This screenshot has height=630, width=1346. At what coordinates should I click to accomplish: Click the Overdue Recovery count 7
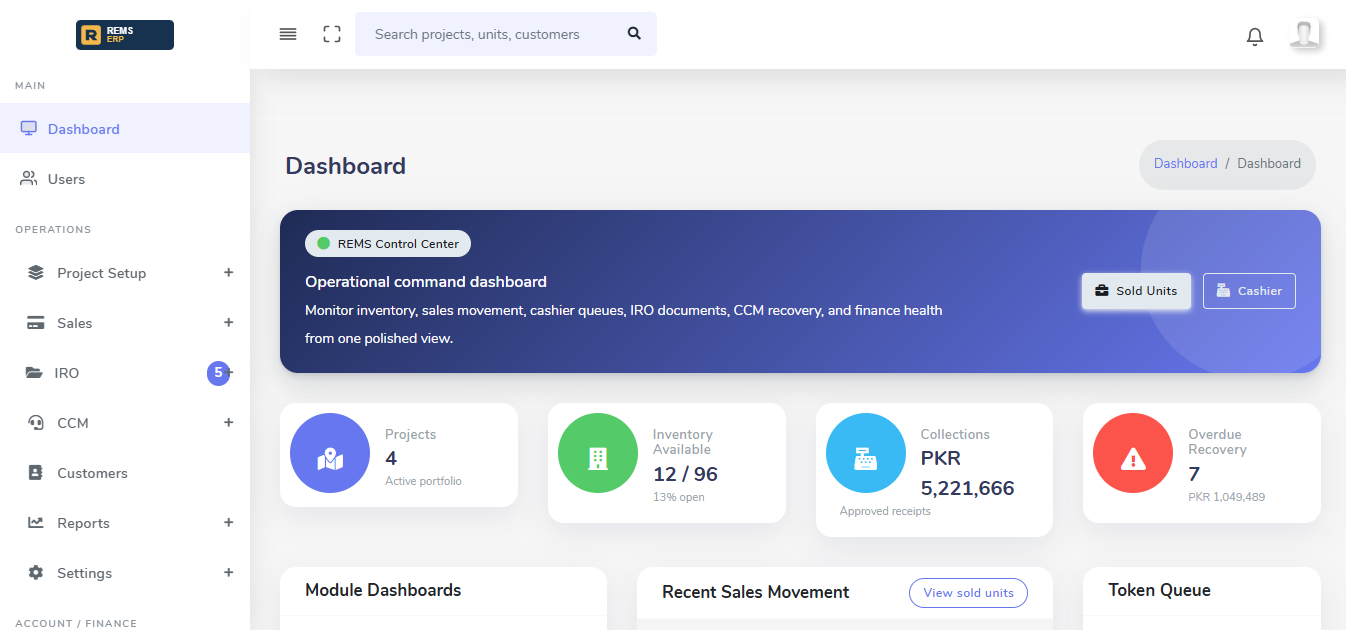click(1194, 475)
